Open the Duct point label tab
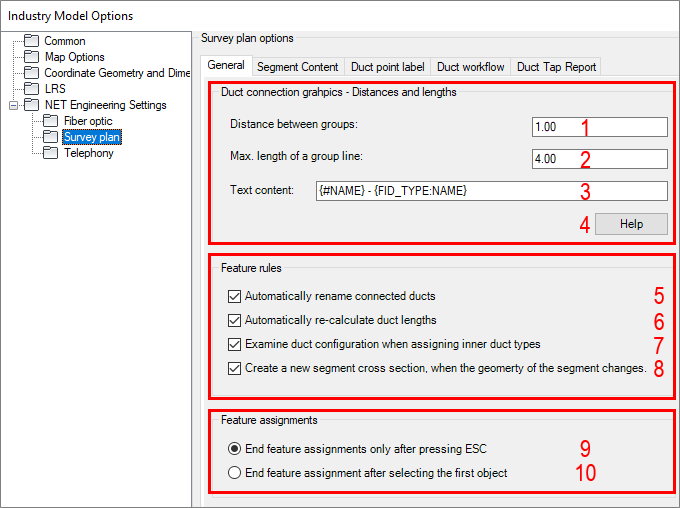The image size is (680, 508). 388,67
